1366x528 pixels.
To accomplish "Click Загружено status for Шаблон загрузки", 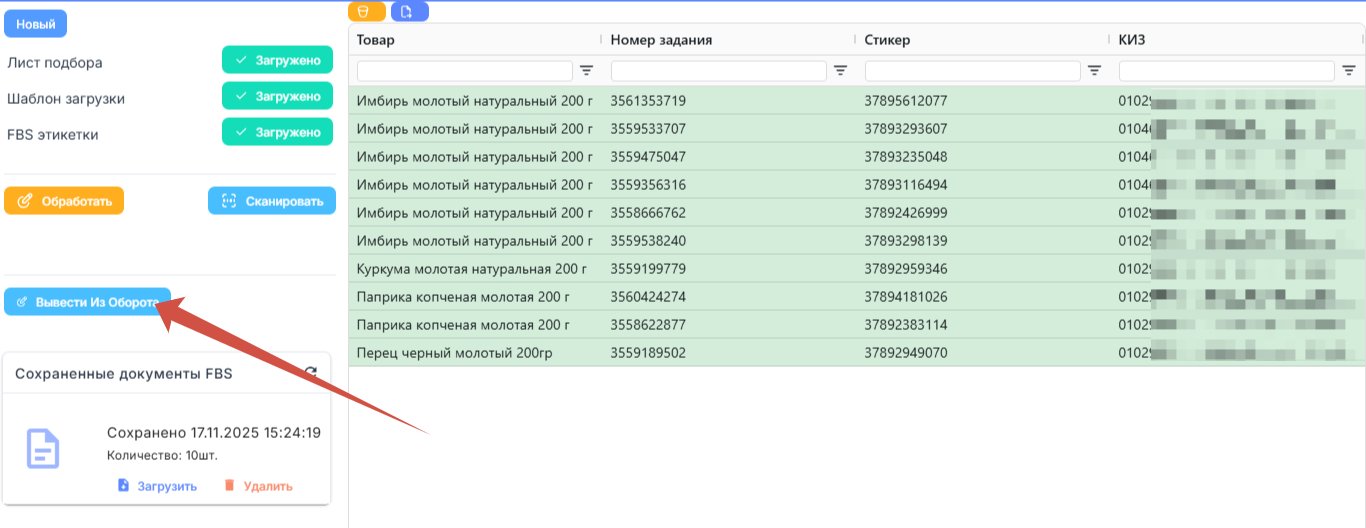I will [x=277, y=96].
